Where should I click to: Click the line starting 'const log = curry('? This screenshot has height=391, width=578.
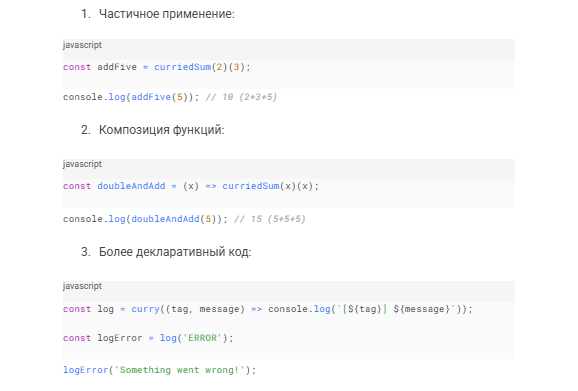[268, 309]
